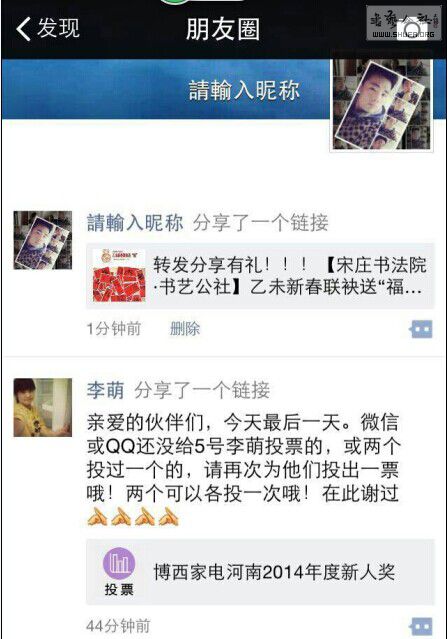This screenshot has height=639, width=447.
Task: Tap the 請輸入昵称 nickname on the cover
Action: click(x=244, y=90)
